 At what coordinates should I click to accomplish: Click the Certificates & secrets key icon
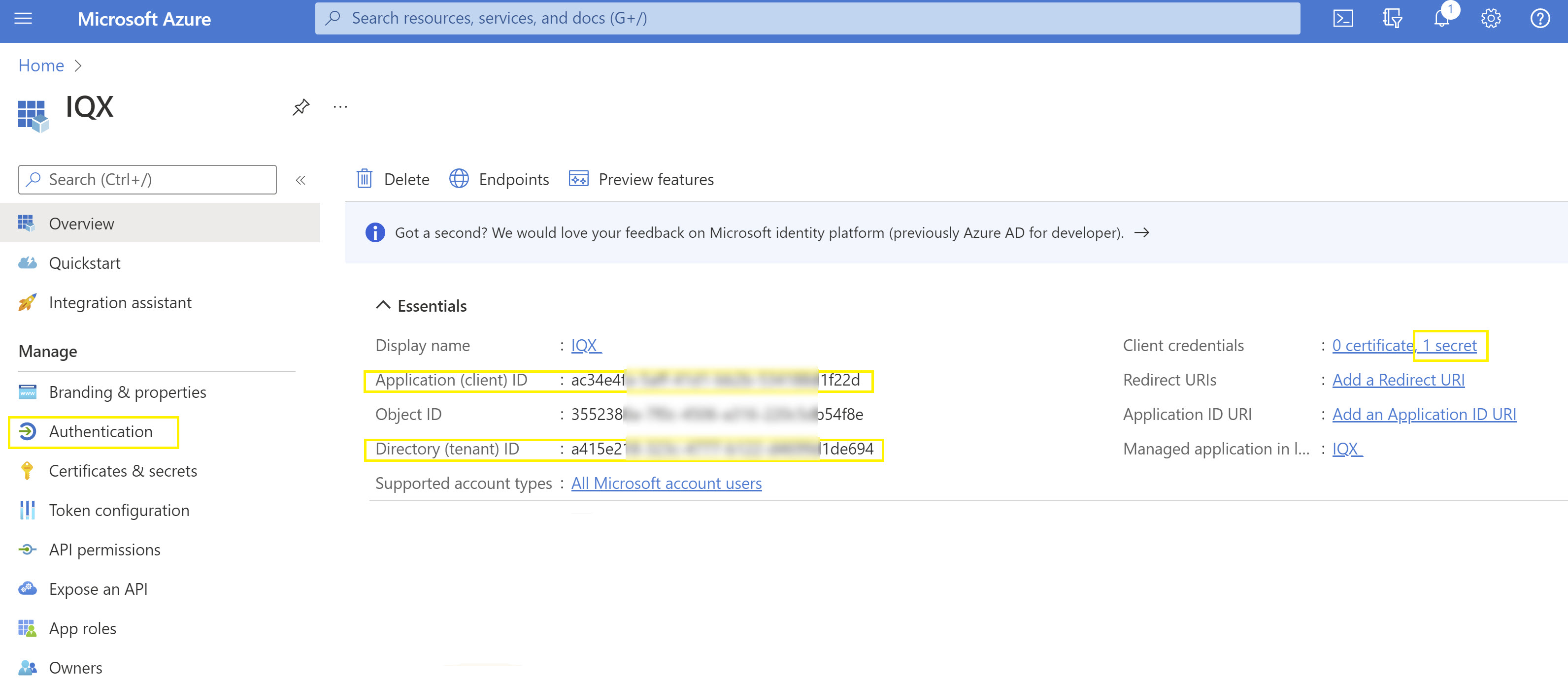(x=27, y=471)
